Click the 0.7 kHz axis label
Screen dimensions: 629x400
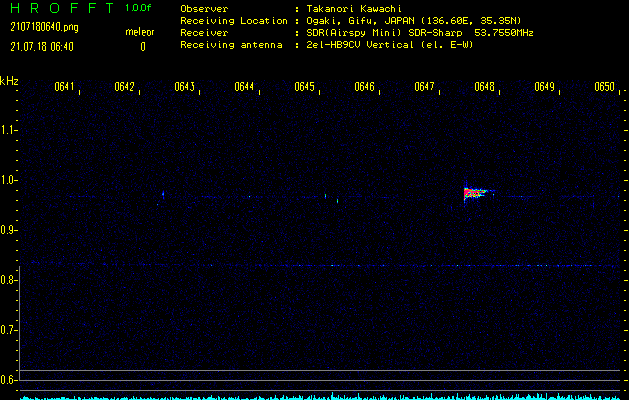(x=8, y=330)
